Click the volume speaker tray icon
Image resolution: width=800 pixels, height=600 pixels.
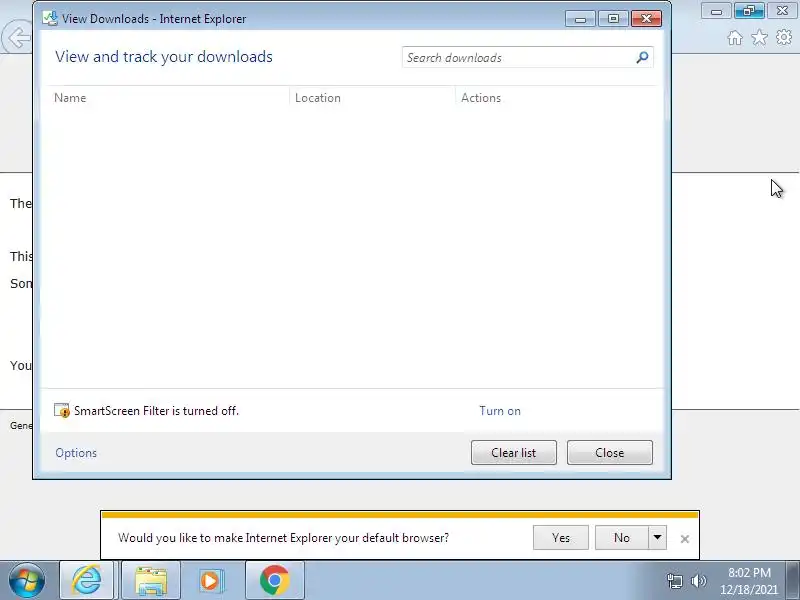tap(698, 581)
